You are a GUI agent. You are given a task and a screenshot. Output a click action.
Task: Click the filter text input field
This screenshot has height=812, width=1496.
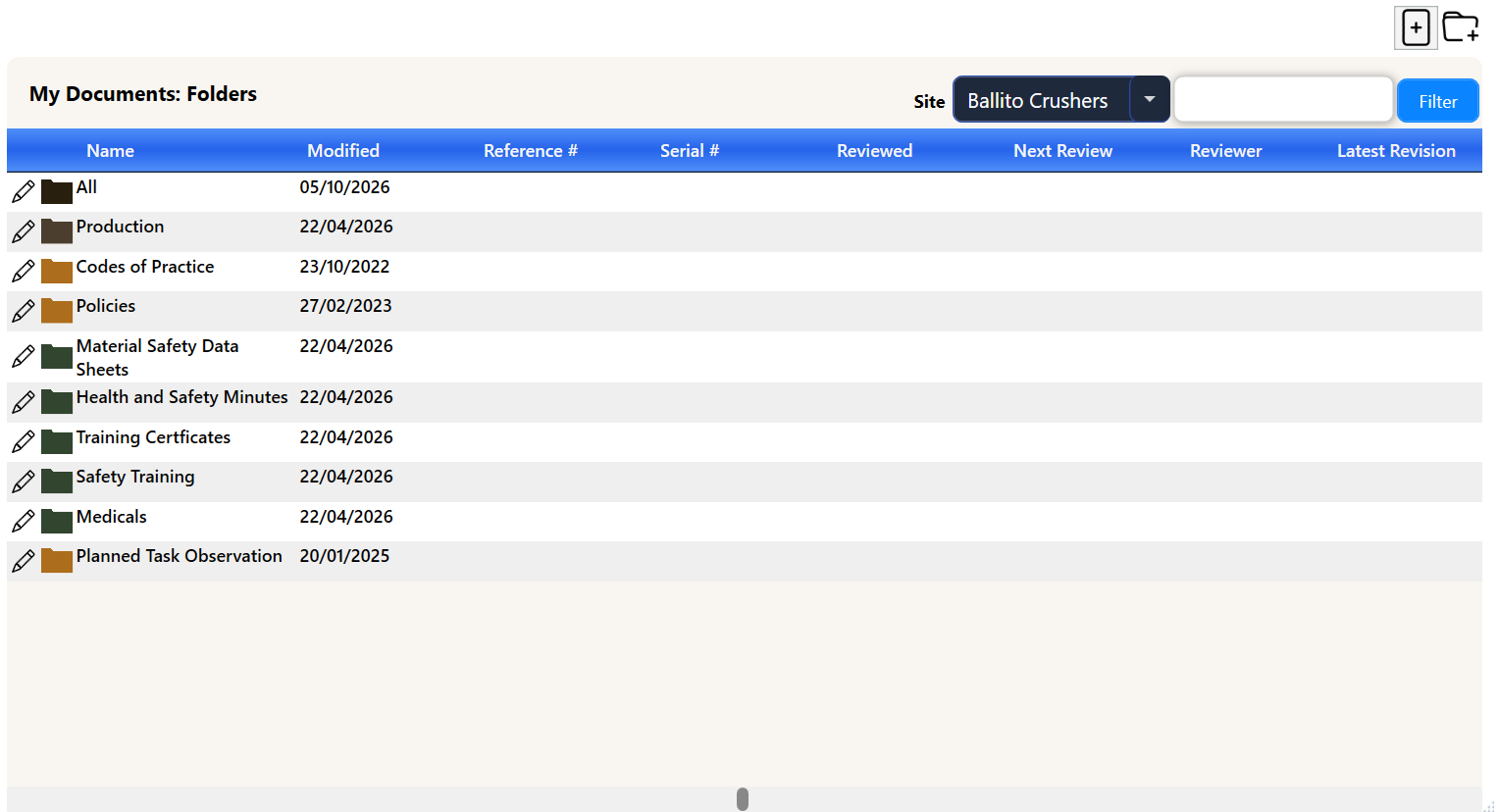[x=1283, y=99]
